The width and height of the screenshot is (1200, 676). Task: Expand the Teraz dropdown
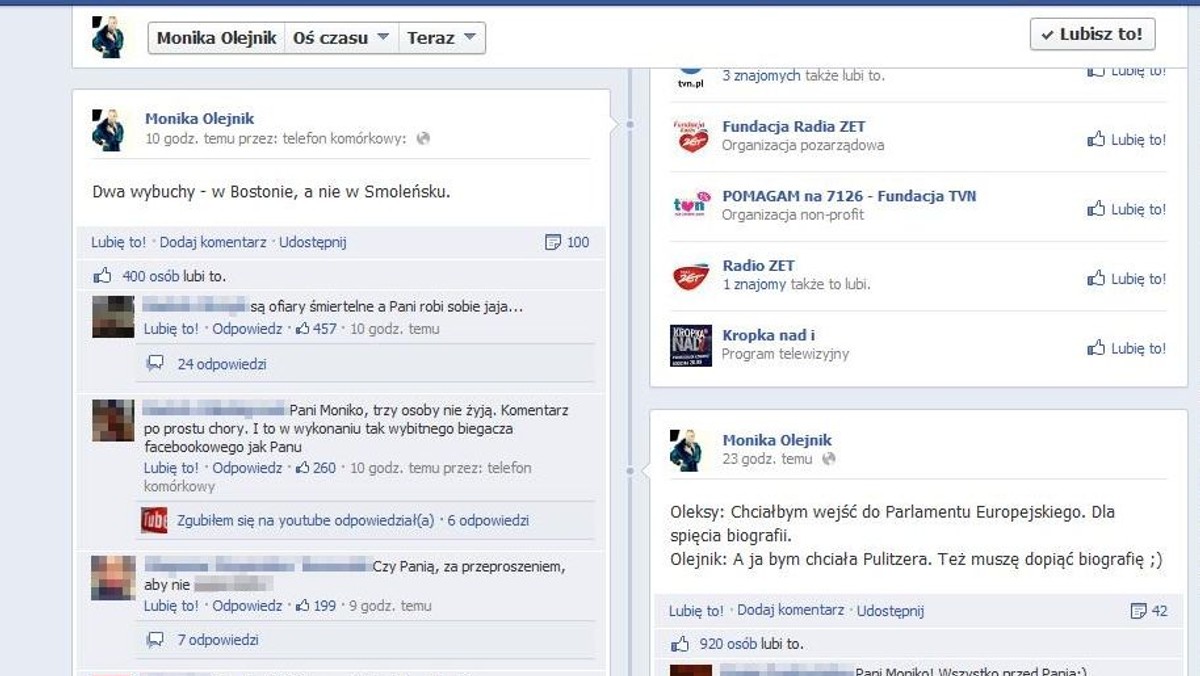pyautogui.click(x=442, y=38)
